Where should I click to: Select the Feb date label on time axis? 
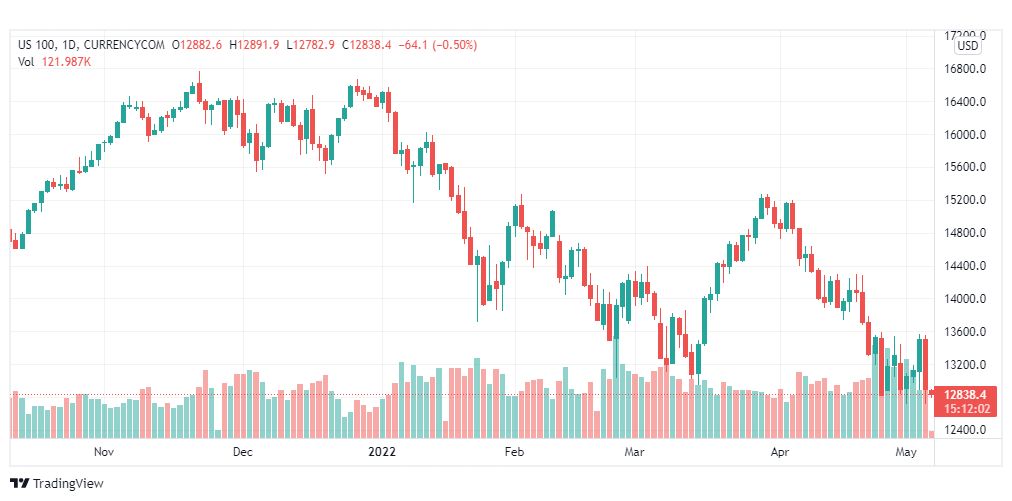(514, 452)
